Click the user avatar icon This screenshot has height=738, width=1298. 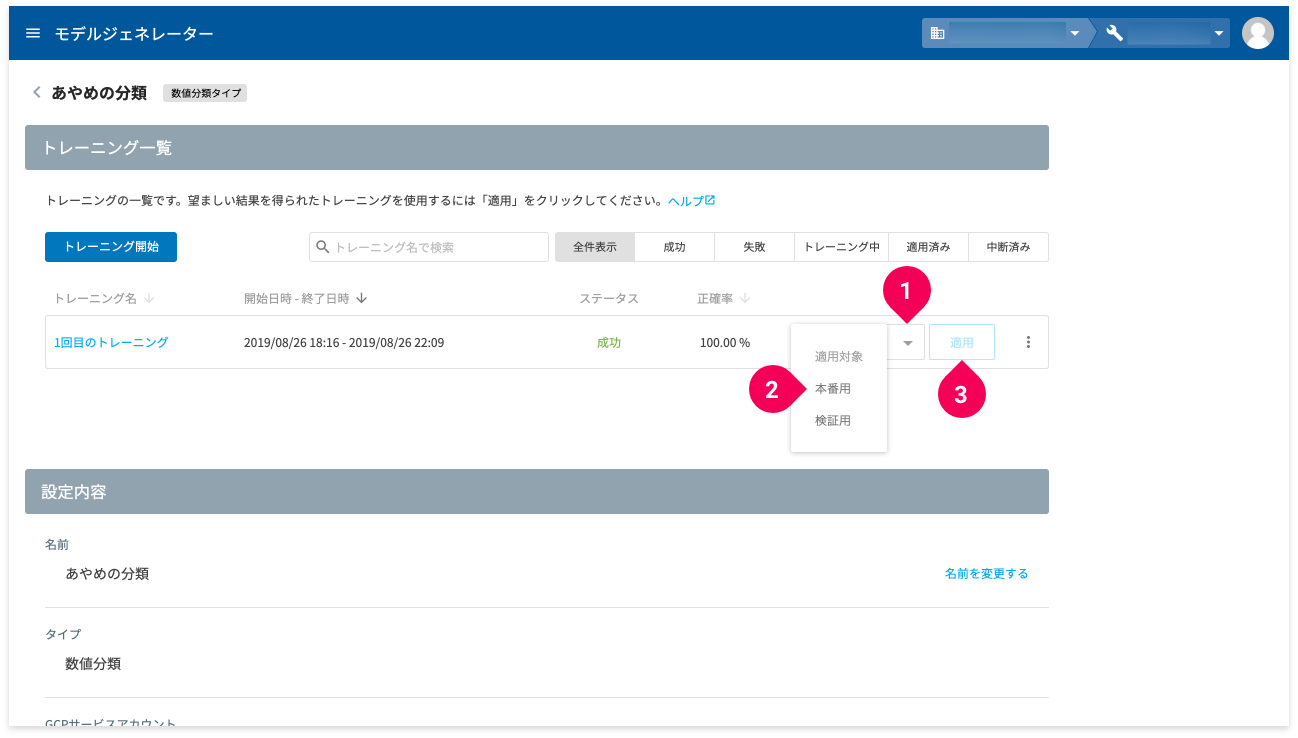[1257, 33]
